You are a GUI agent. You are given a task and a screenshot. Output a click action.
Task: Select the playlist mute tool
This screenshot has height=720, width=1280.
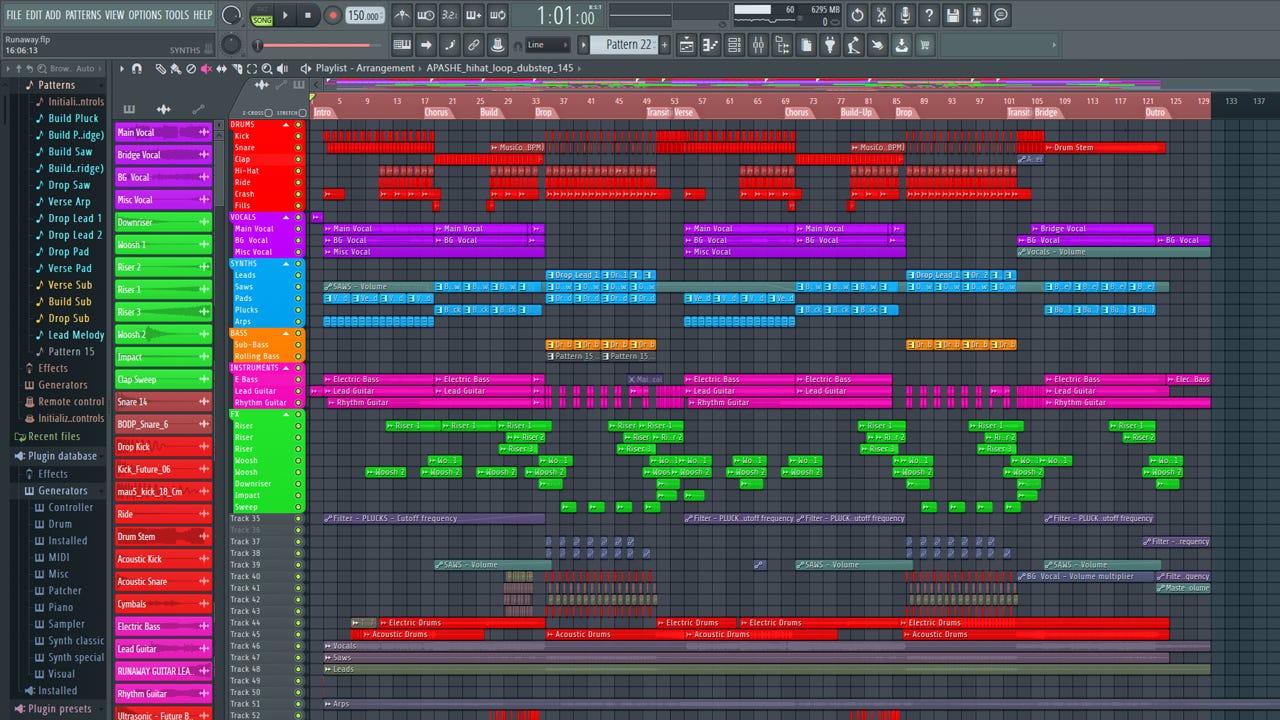206,69
